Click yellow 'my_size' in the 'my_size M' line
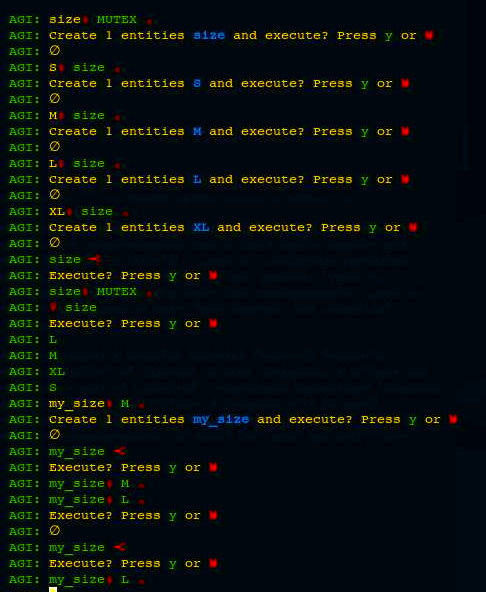This screenshot has height=592, width=486. (77, 404)
